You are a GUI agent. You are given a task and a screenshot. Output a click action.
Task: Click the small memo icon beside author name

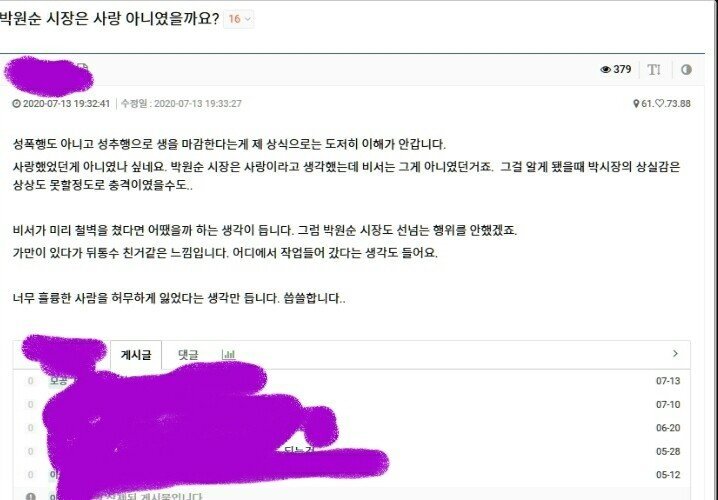(x=82, y=67)
